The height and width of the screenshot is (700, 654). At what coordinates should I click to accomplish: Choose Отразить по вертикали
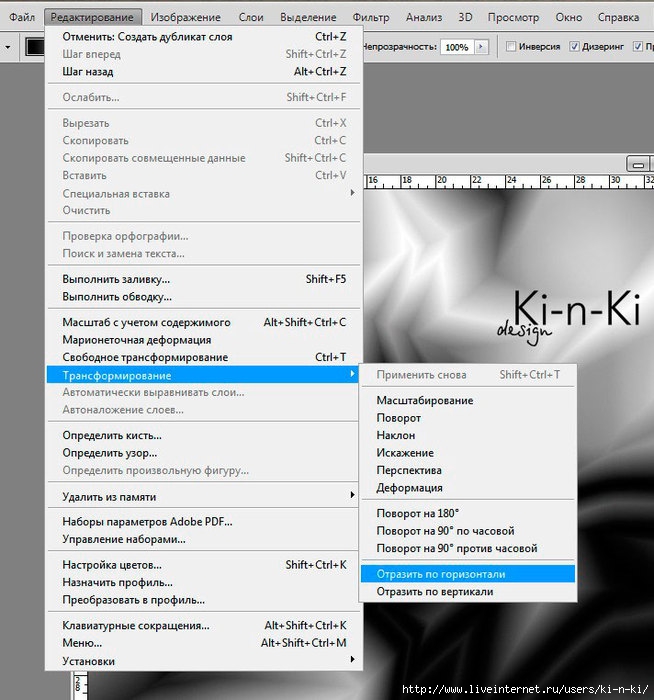468,592
